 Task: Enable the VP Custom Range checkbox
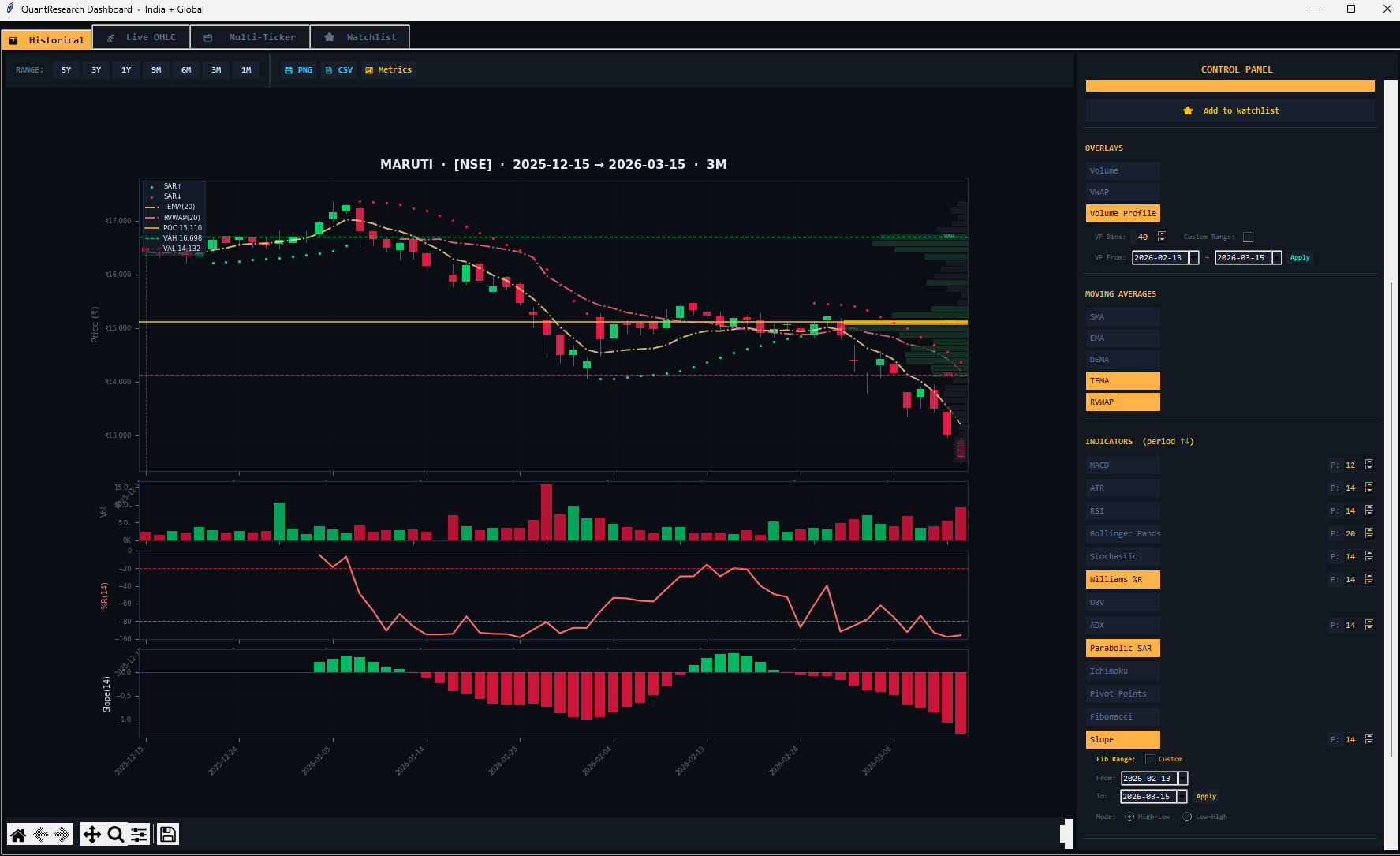point(1248,237)
